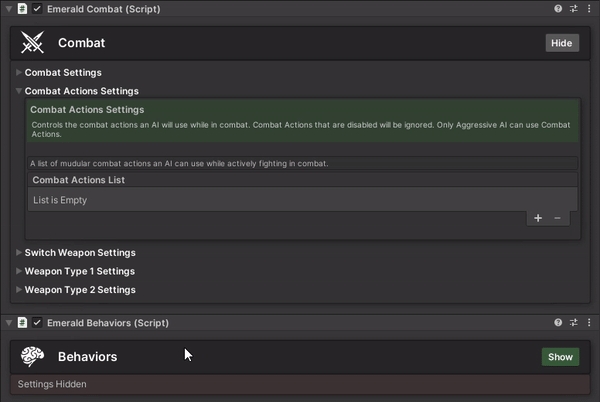Expand Weapon Type 1 Settings
Image resolution: width=600 pixels, height=402 pixels.
79,271
